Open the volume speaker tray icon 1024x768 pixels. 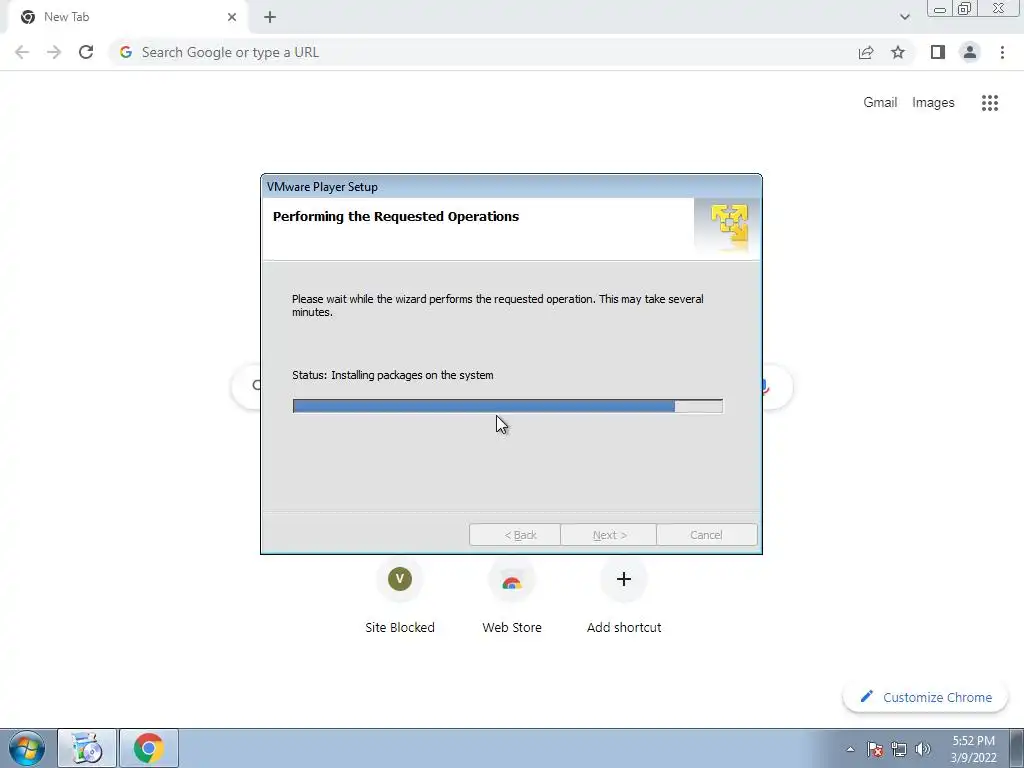923,749
